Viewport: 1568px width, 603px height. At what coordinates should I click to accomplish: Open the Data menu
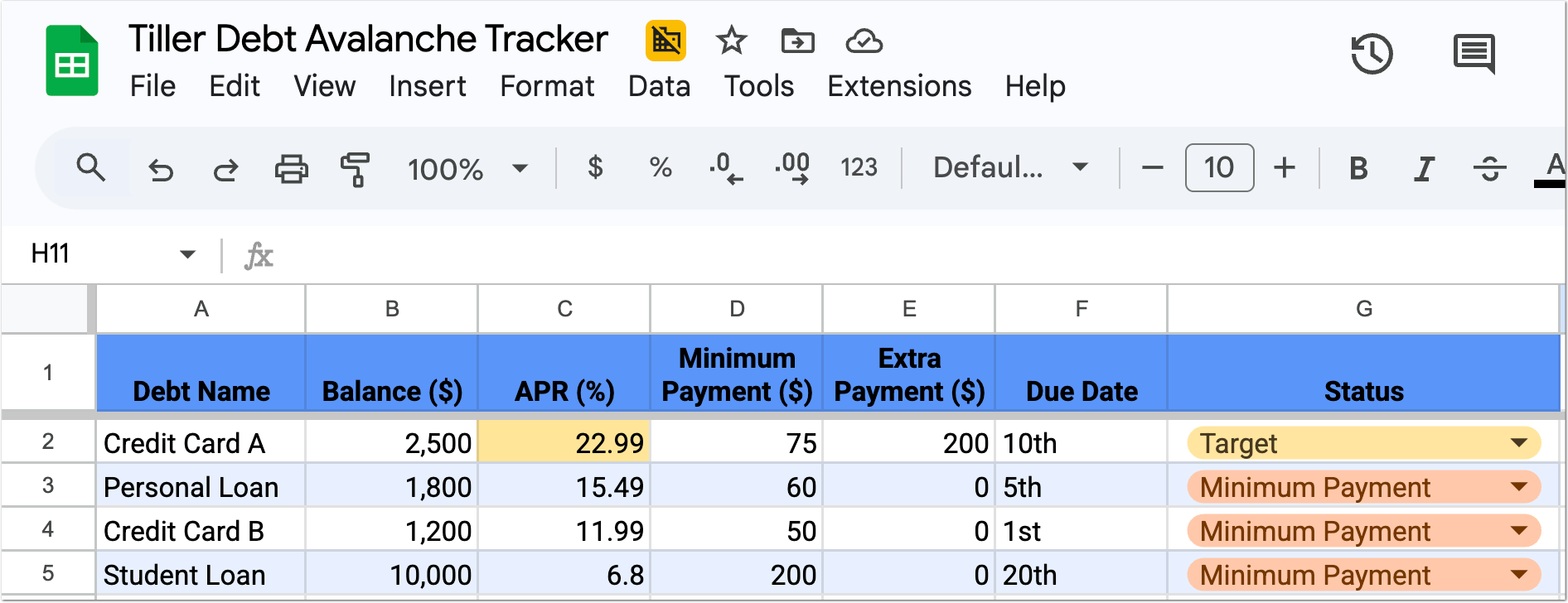659,86
